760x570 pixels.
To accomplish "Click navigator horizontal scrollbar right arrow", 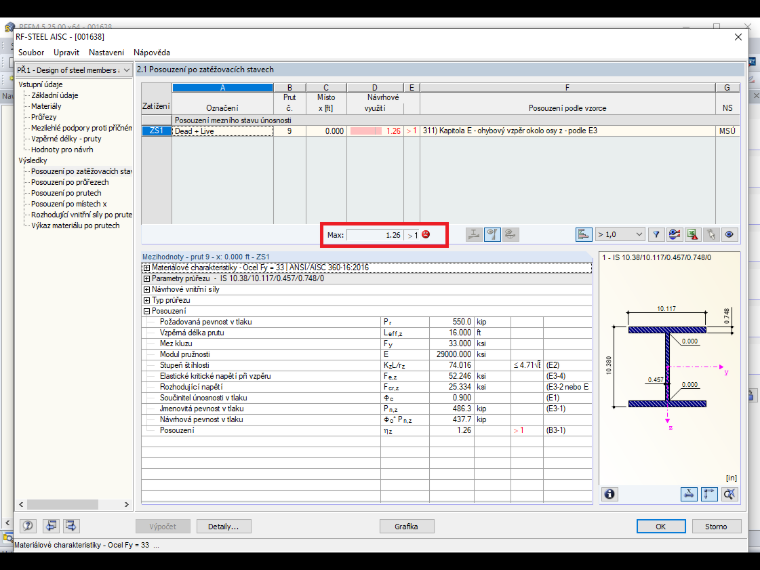I will click(127, 505).
